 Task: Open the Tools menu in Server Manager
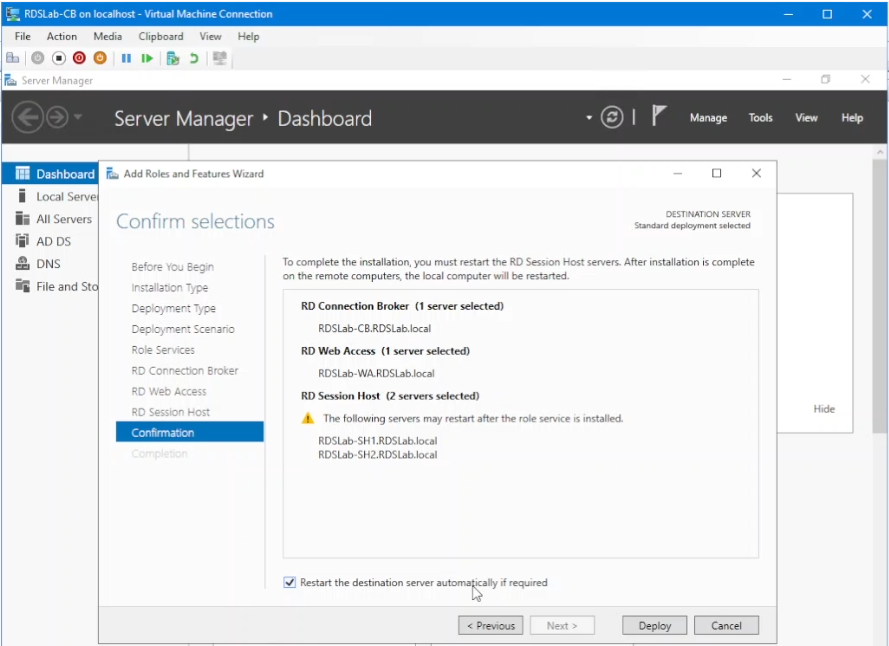point(760,118)
